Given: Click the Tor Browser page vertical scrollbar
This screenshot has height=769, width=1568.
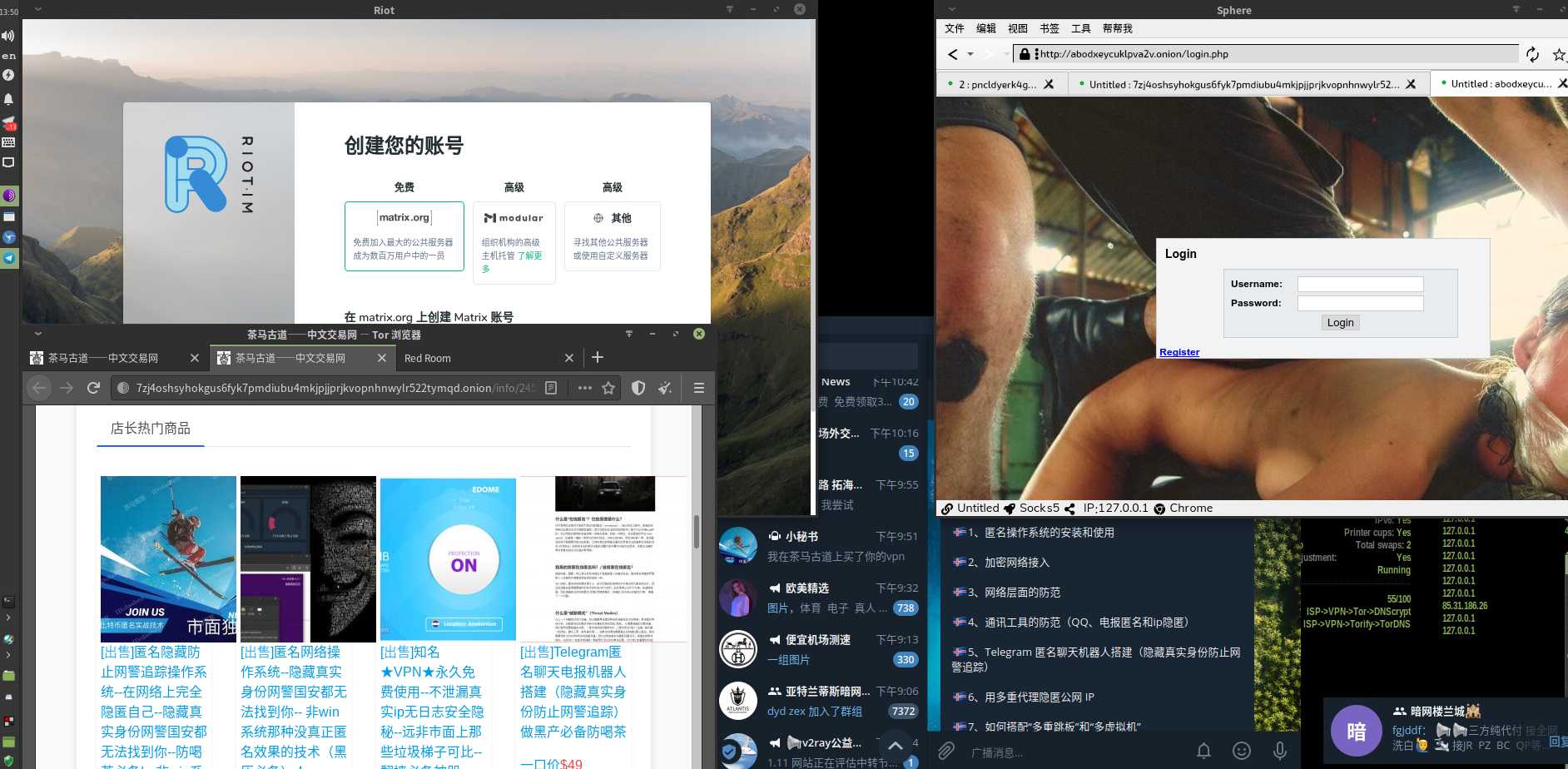Looking at the screenshot, I should click(x=697, y=531).
